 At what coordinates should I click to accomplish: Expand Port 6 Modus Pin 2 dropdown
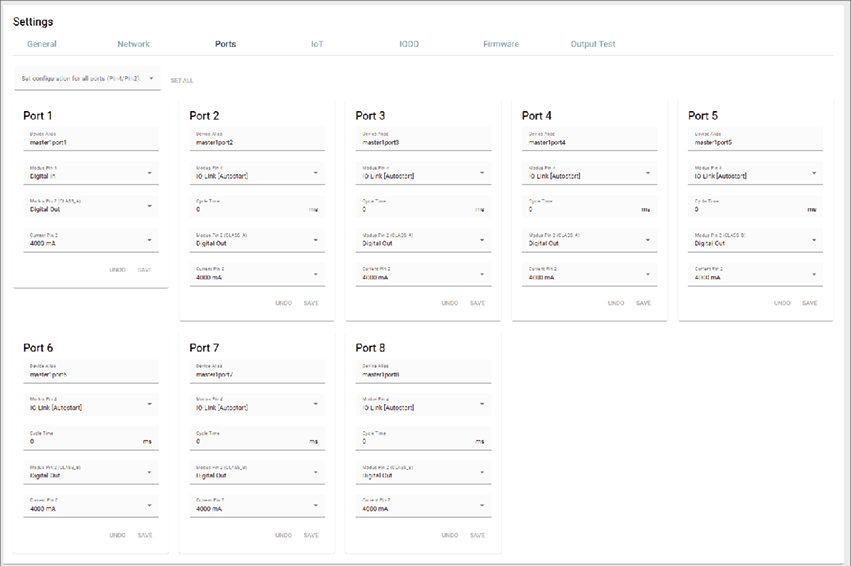[91, 472]
